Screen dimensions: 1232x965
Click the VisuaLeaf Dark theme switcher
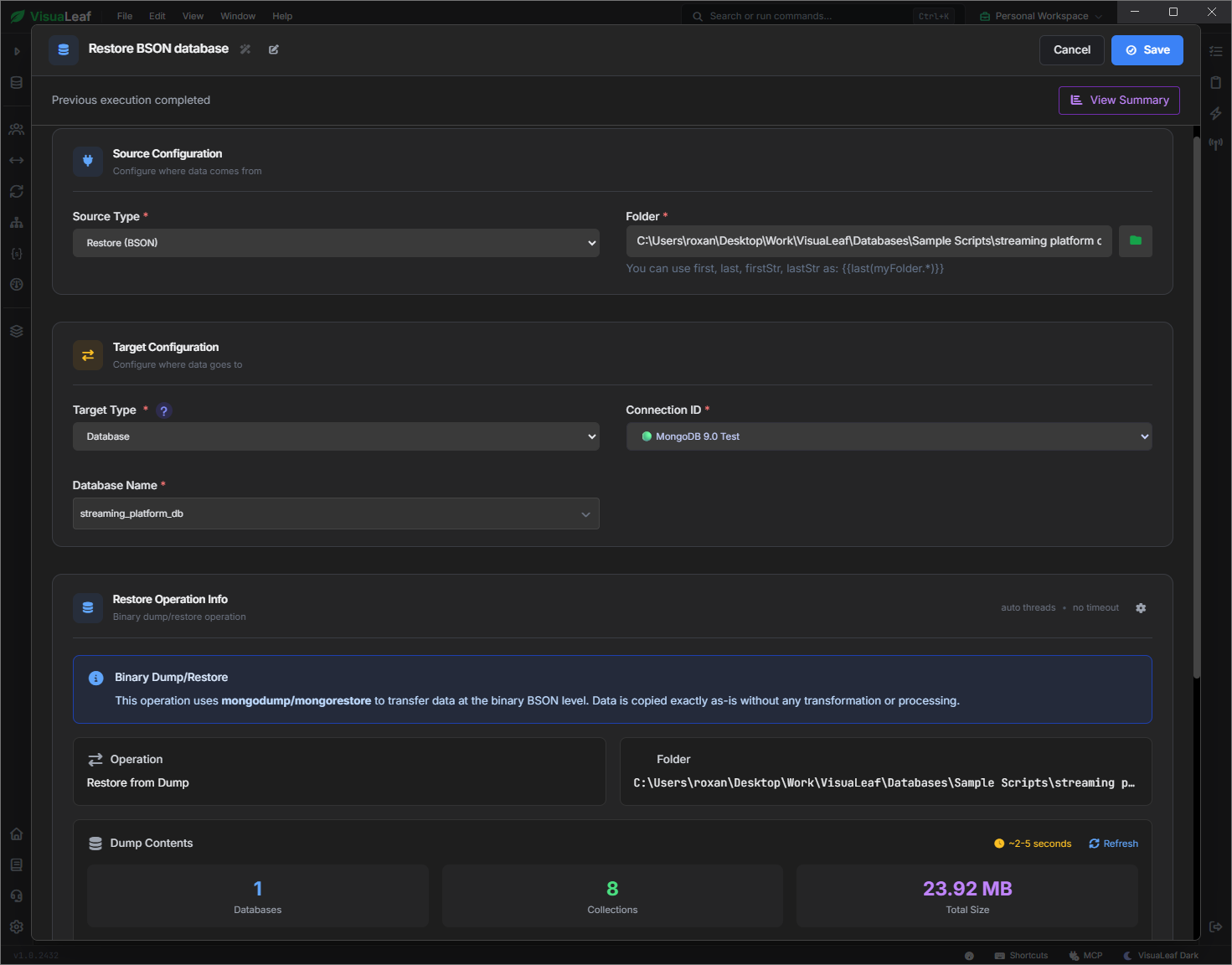pyautogui.click(x=1161, y=956)
